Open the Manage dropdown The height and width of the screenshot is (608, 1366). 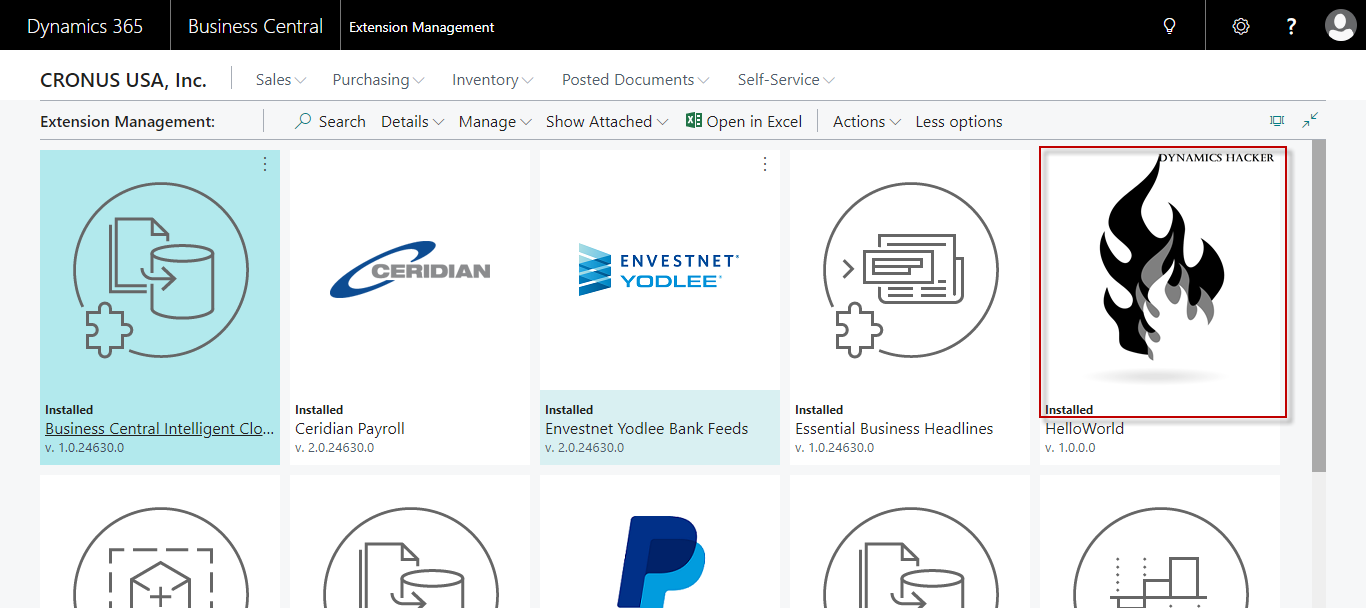click(x=494, y=121)
